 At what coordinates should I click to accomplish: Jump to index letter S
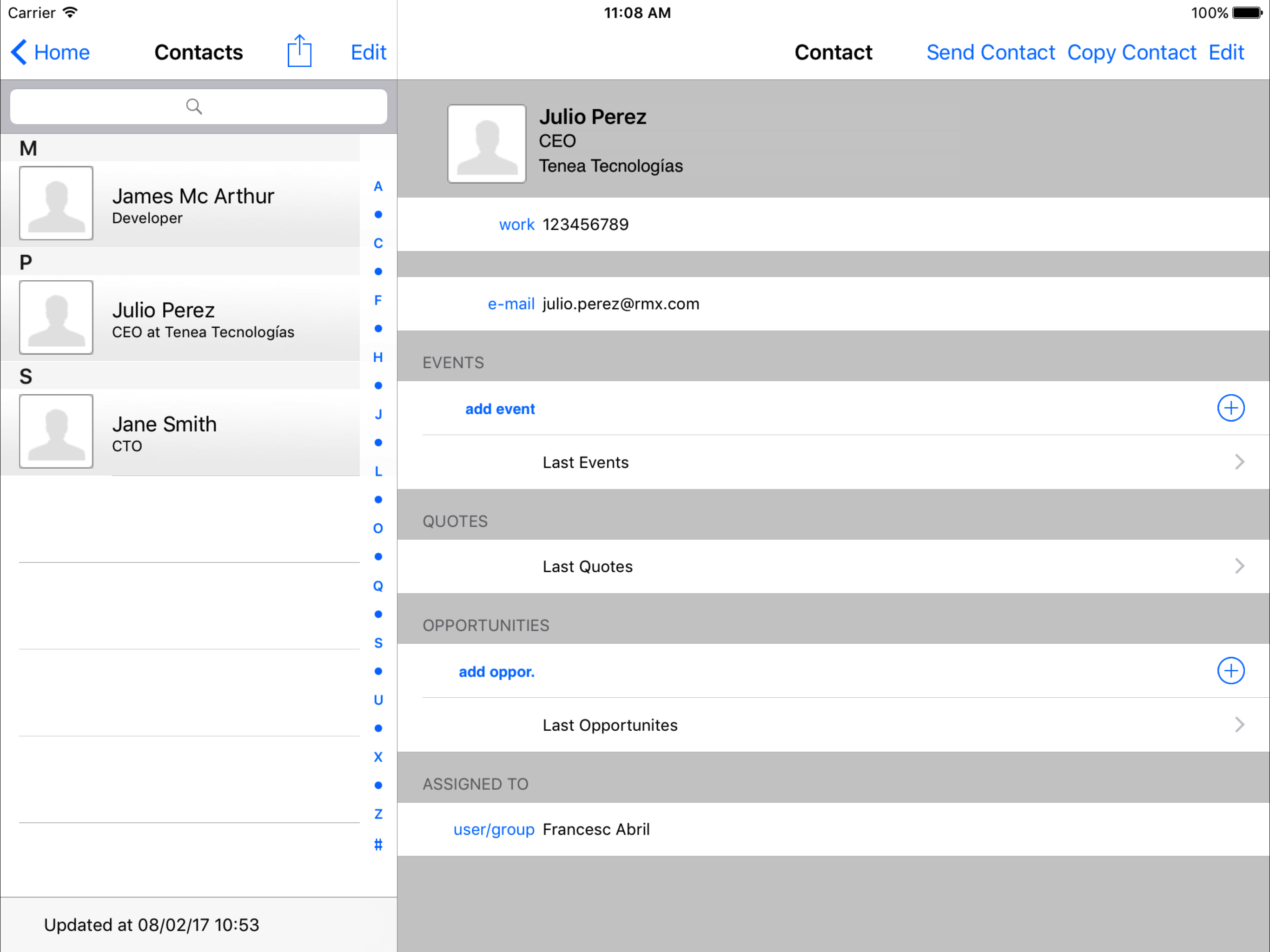378,643
